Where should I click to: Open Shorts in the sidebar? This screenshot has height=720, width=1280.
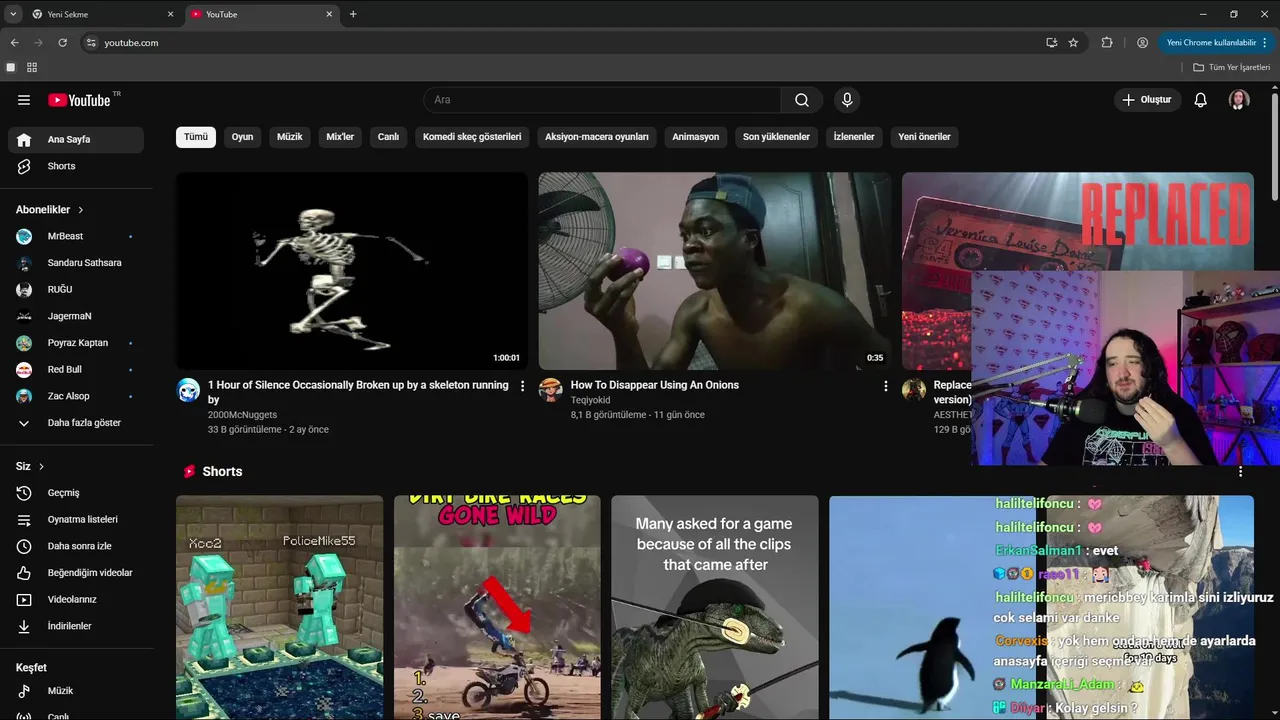[x=76, y=166]
